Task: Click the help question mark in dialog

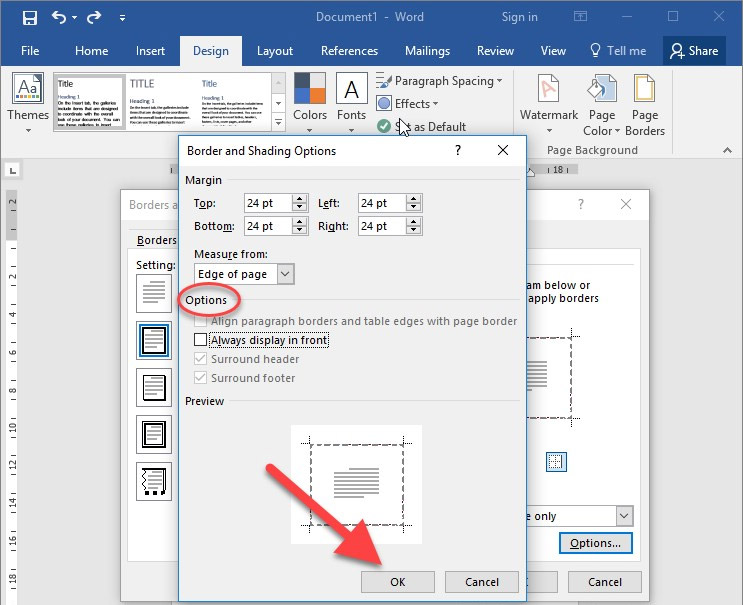Action: tap(458, 151)
